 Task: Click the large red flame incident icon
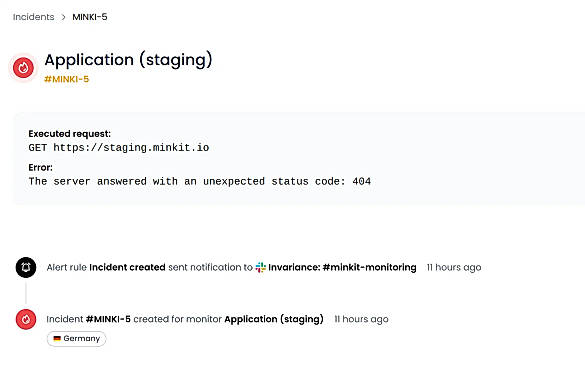point(23,68)
